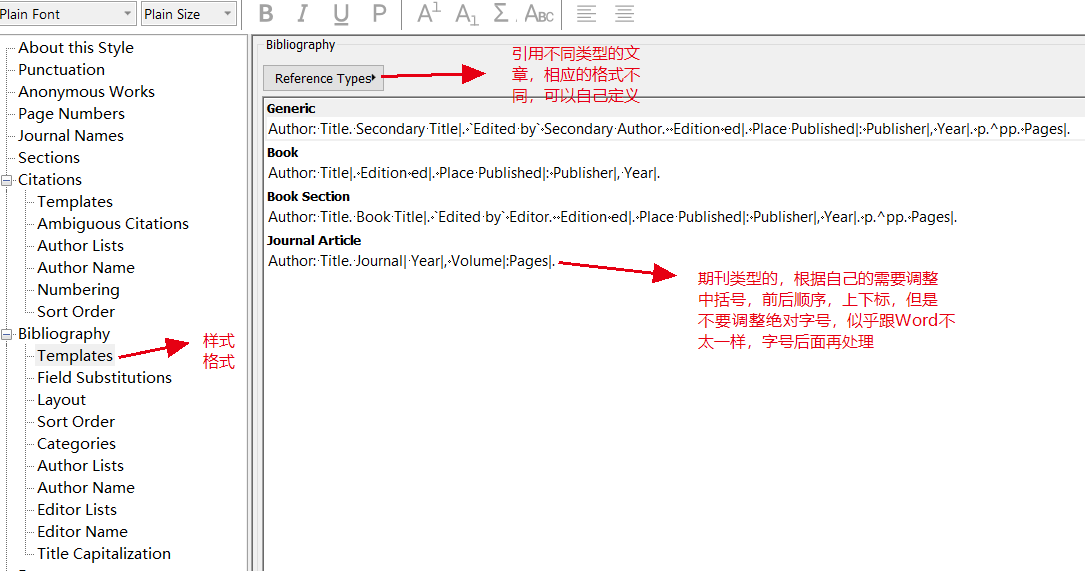The image size is (1085, 571).
Task: Open the Reference Types menu button
Action: (x=322, y=78)
